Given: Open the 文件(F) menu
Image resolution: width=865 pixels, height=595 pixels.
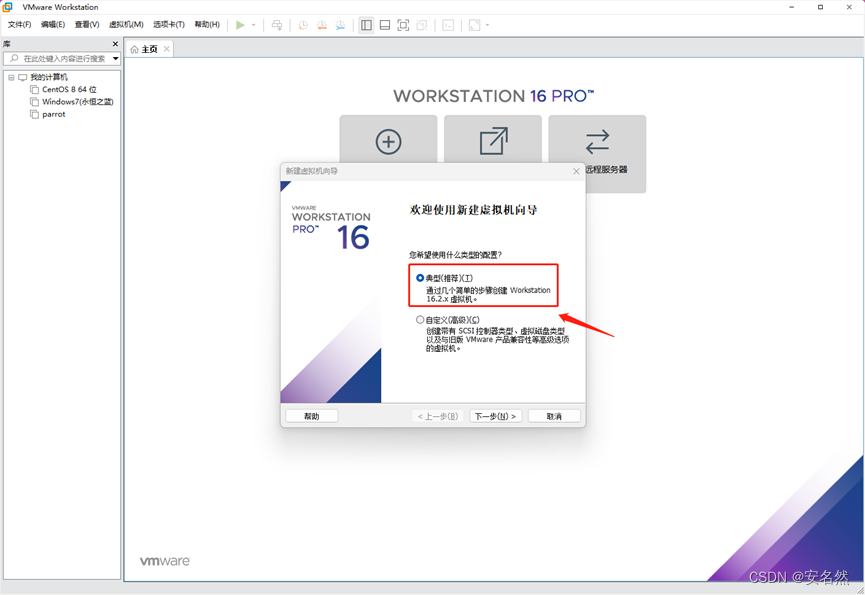Looking at the screenshot, I should coord(19,24).
